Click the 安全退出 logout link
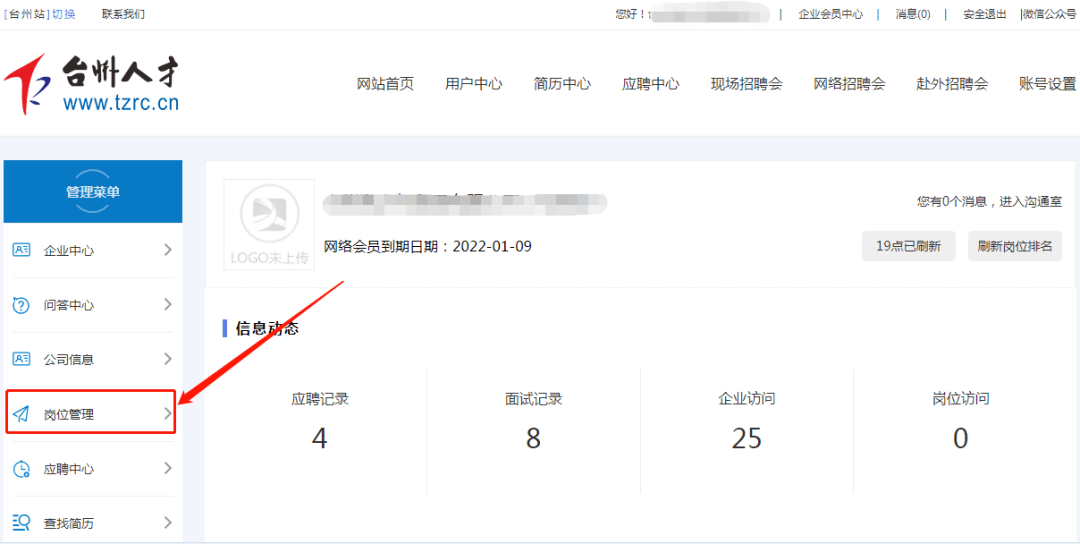This screenshot has height=544, width=1080. point(984,14)
